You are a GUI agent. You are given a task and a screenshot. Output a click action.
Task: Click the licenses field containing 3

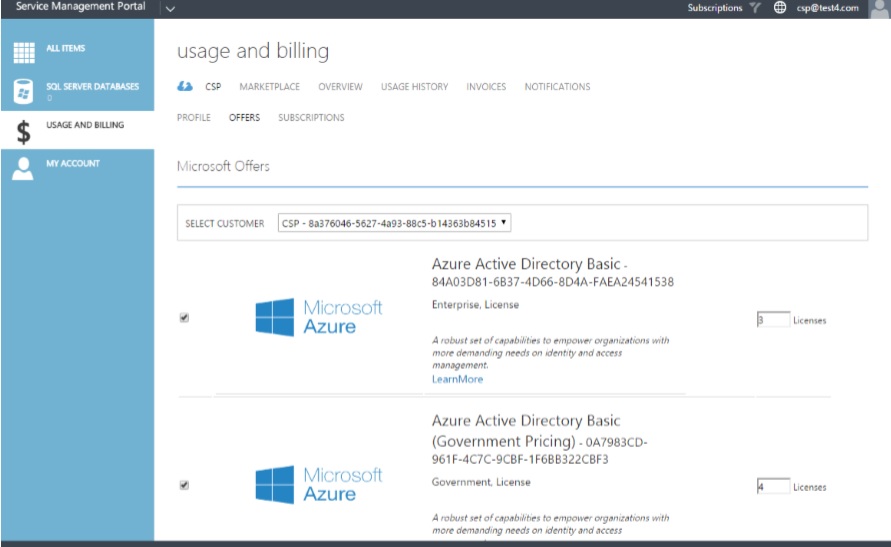tap(773, 320)
